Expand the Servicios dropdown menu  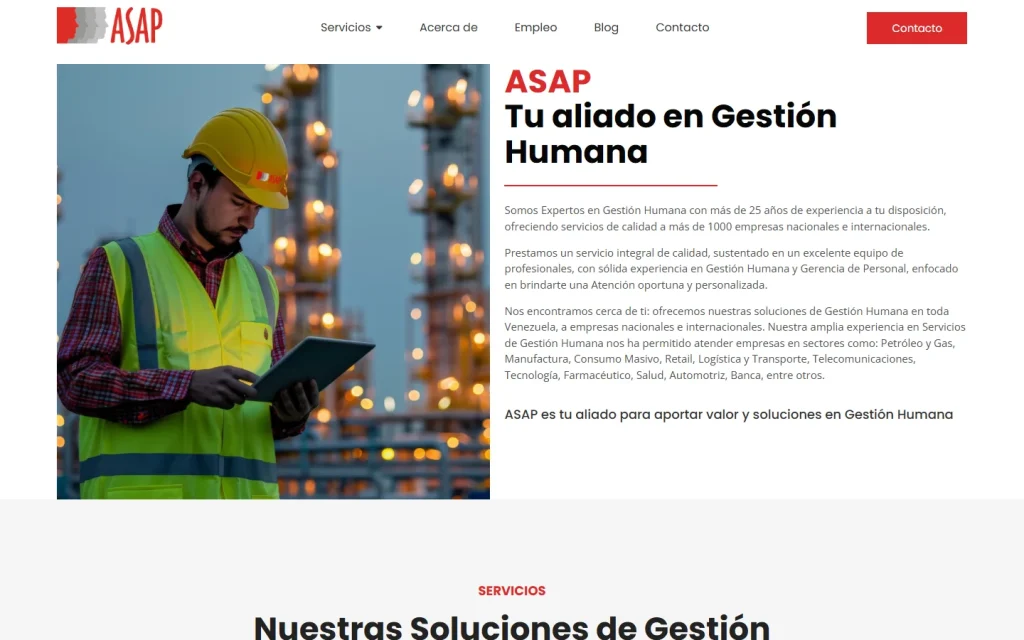click(x=351, y=27)
